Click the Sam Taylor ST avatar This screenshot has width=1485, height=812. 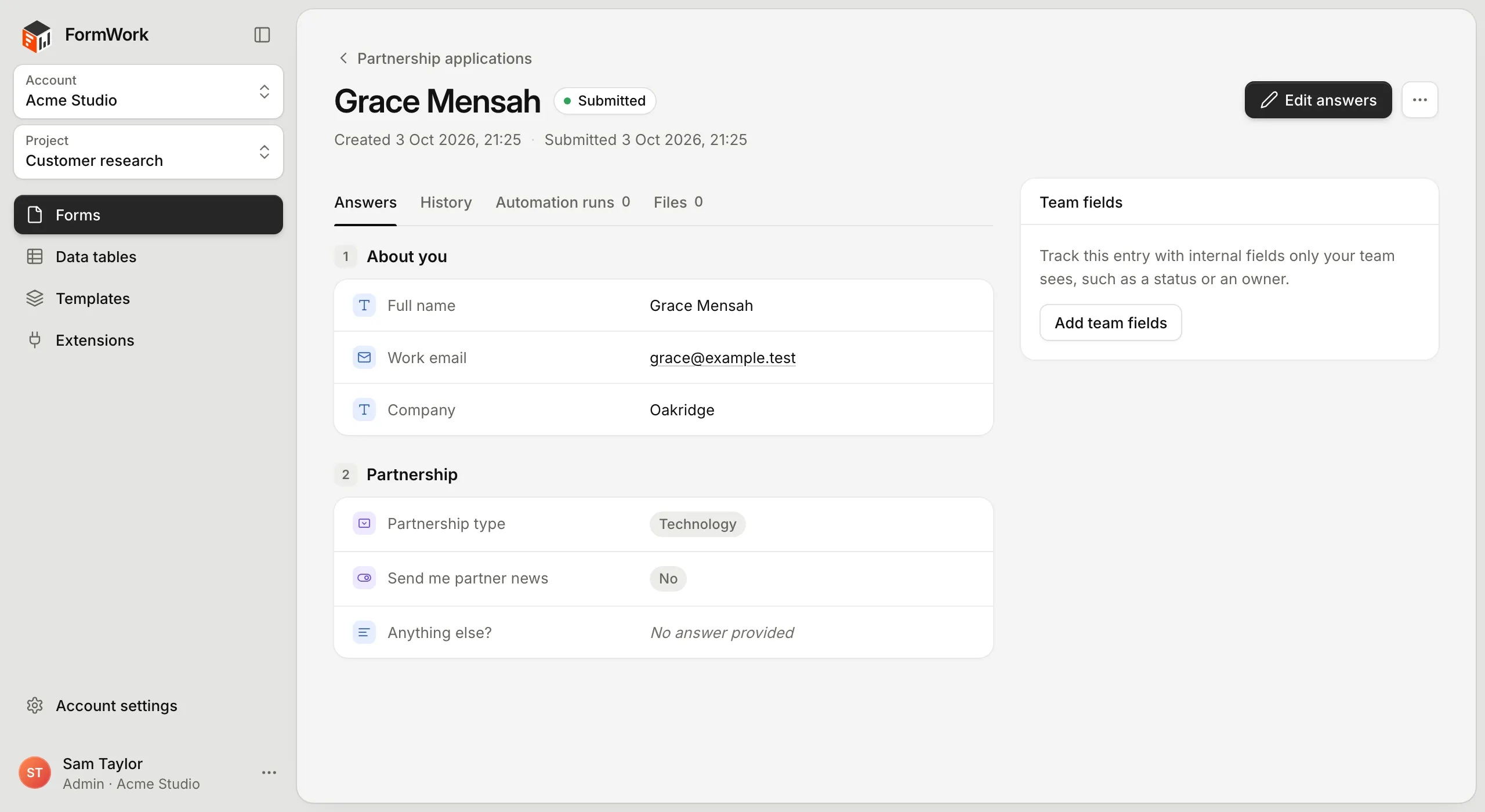point(35,773)
